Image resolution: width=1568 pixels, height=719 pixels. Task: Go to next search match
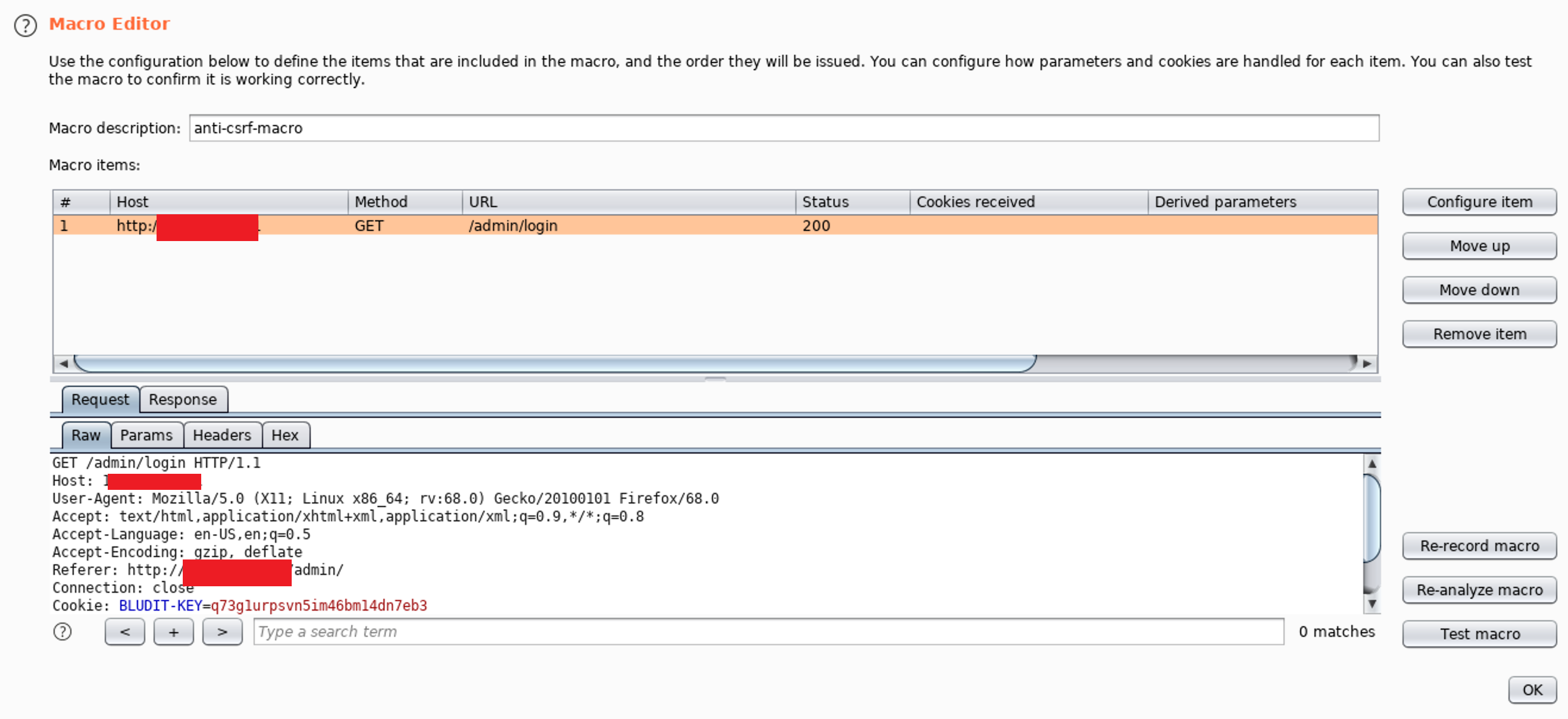pyautogui.click(x=222, y=632)
